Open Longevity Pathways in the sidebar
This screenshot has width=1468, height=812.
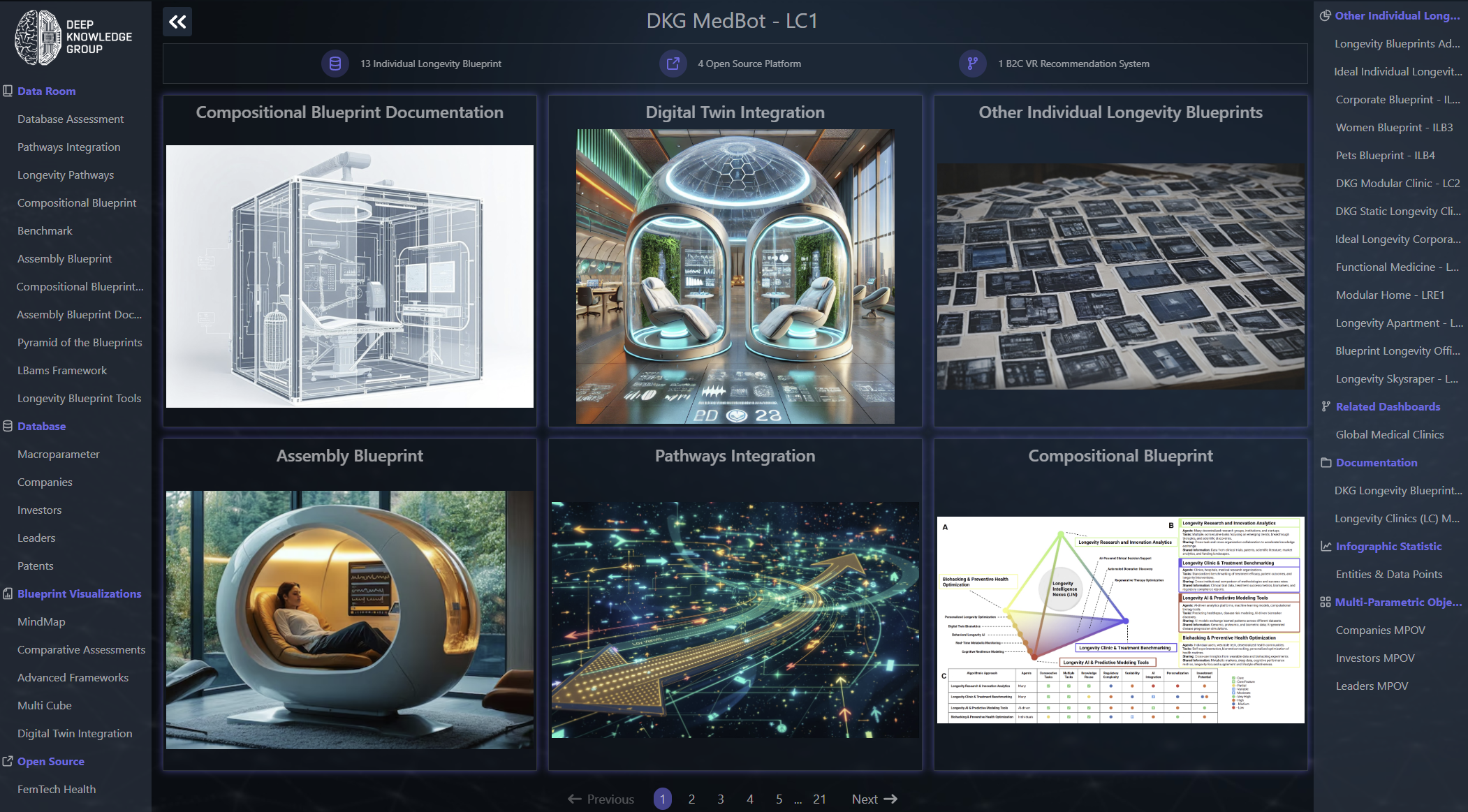pyautogui.click(x=66, y=175)
